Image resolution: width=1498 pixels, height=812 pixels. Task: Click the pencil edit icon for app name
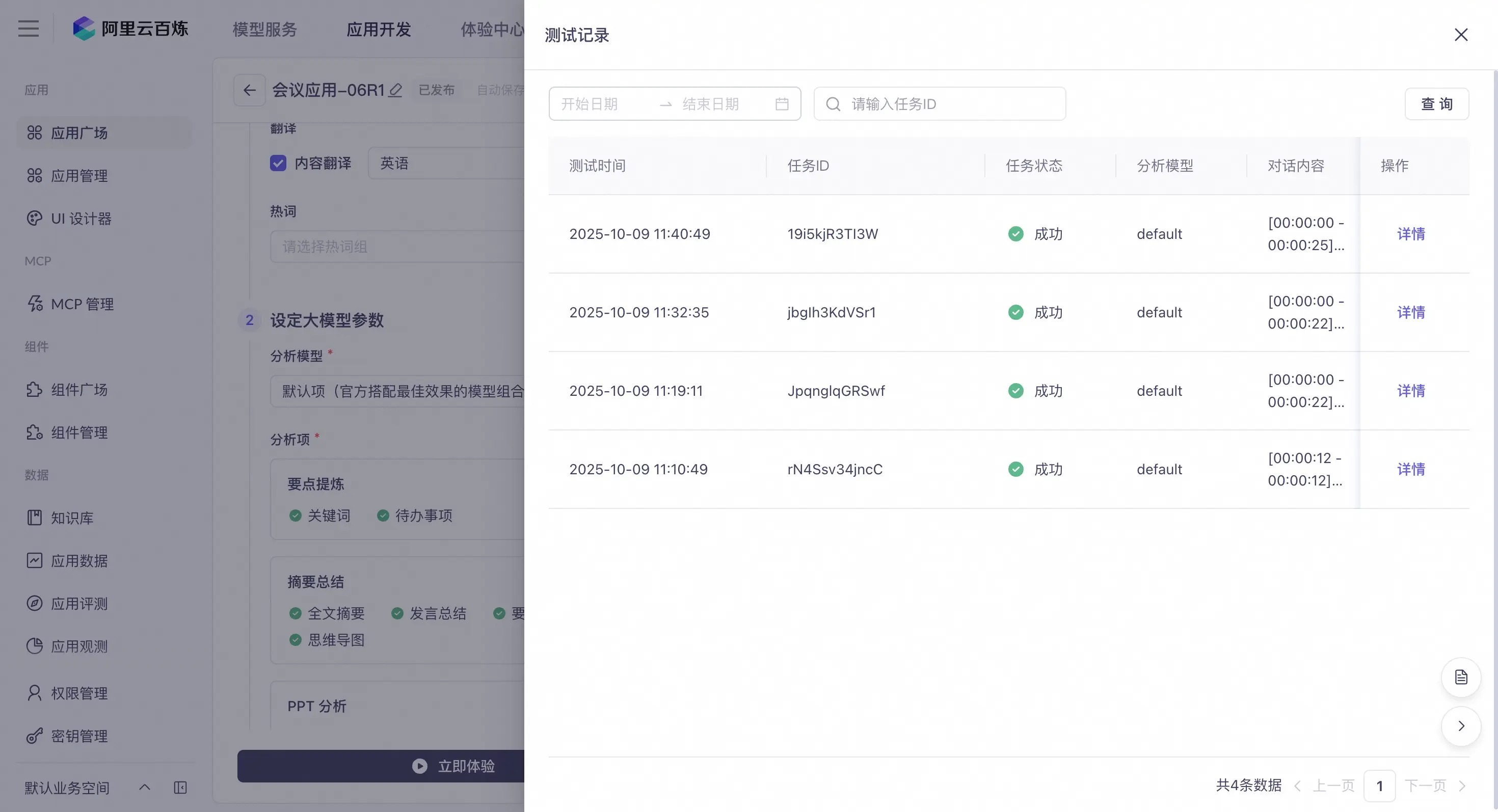(x=395, y=90)
